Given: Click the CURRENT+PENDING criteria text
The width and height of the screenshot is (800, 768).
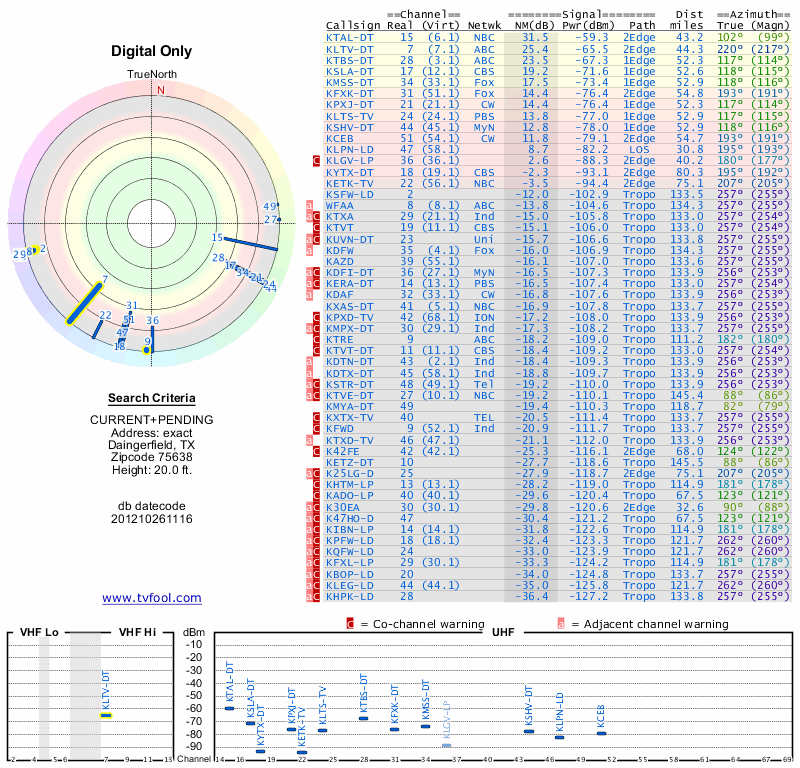Looking at the screenshot, I should pos(152,420).
